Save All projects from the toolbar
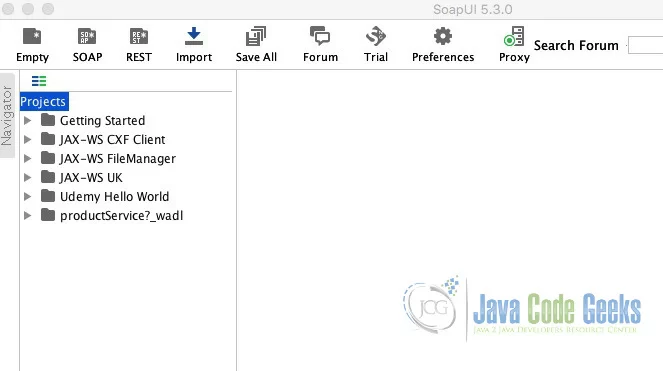Viewport: 663px width, 371px height. 256,44
